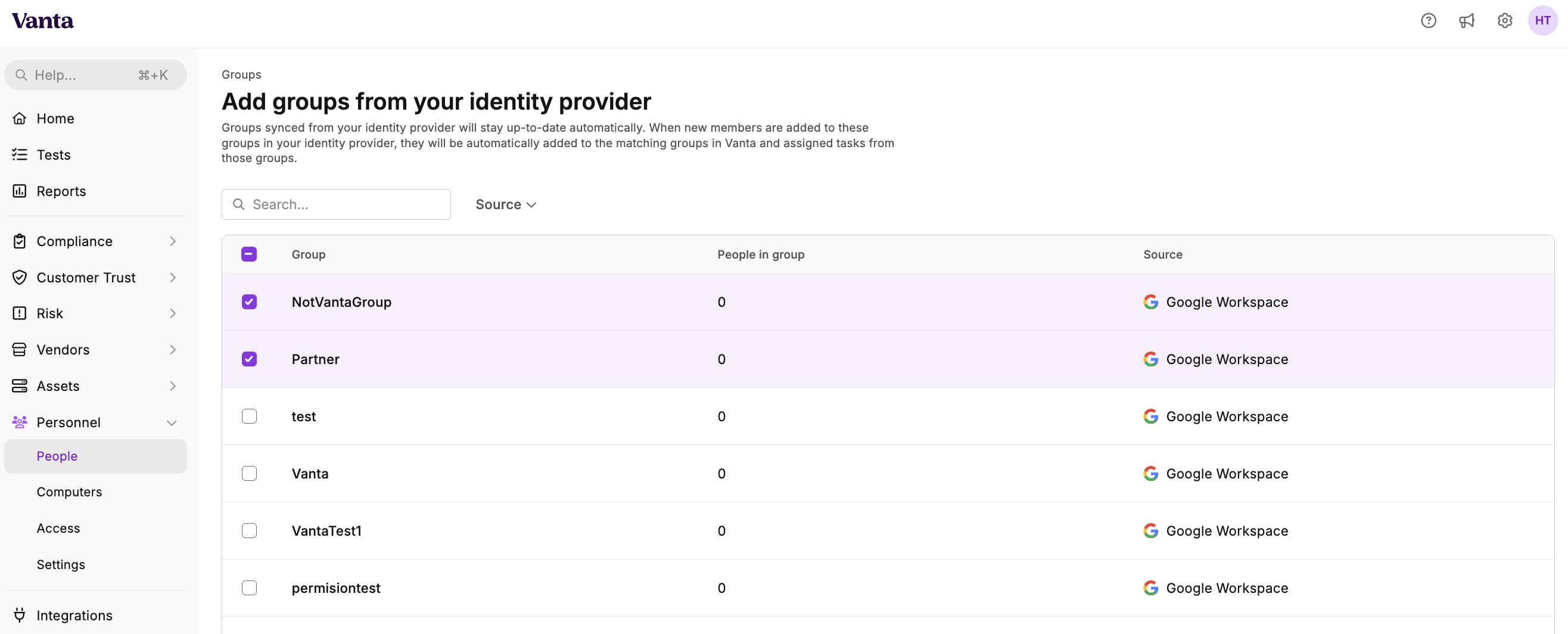1568x634 pixels.
Task: Click the Home house icon
Action: coord(20,118)
